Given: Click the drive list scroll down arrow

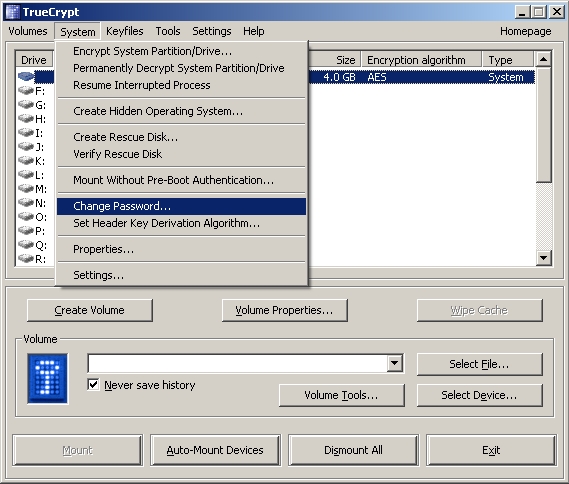Looking at the screenshot, I should [x=543, y=258].
